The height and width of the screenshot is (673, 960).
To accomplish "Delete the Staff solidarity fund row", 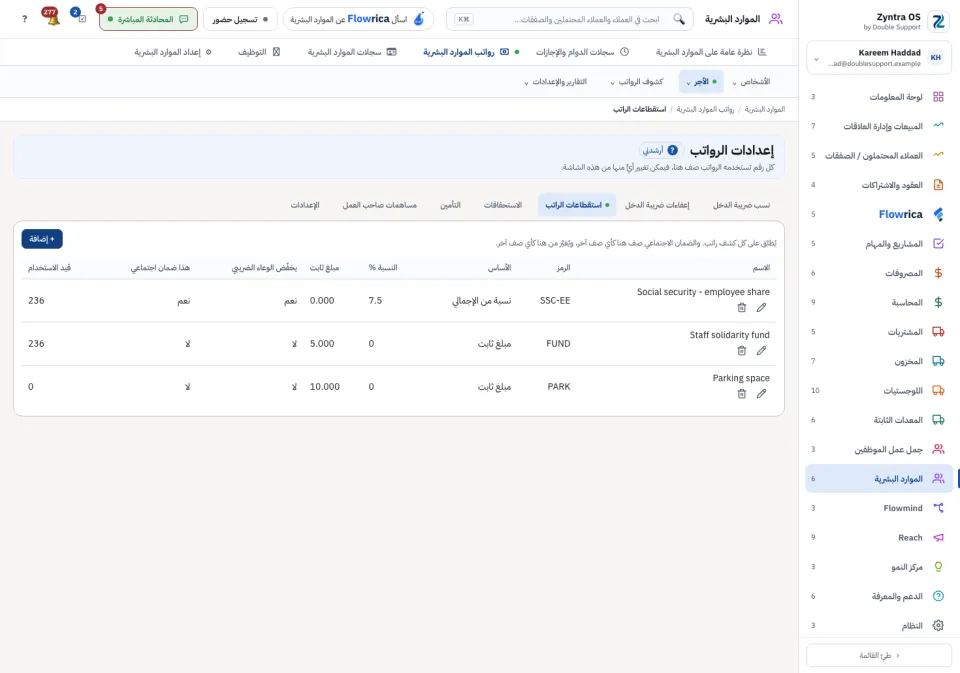I will [x=741, y=350].
